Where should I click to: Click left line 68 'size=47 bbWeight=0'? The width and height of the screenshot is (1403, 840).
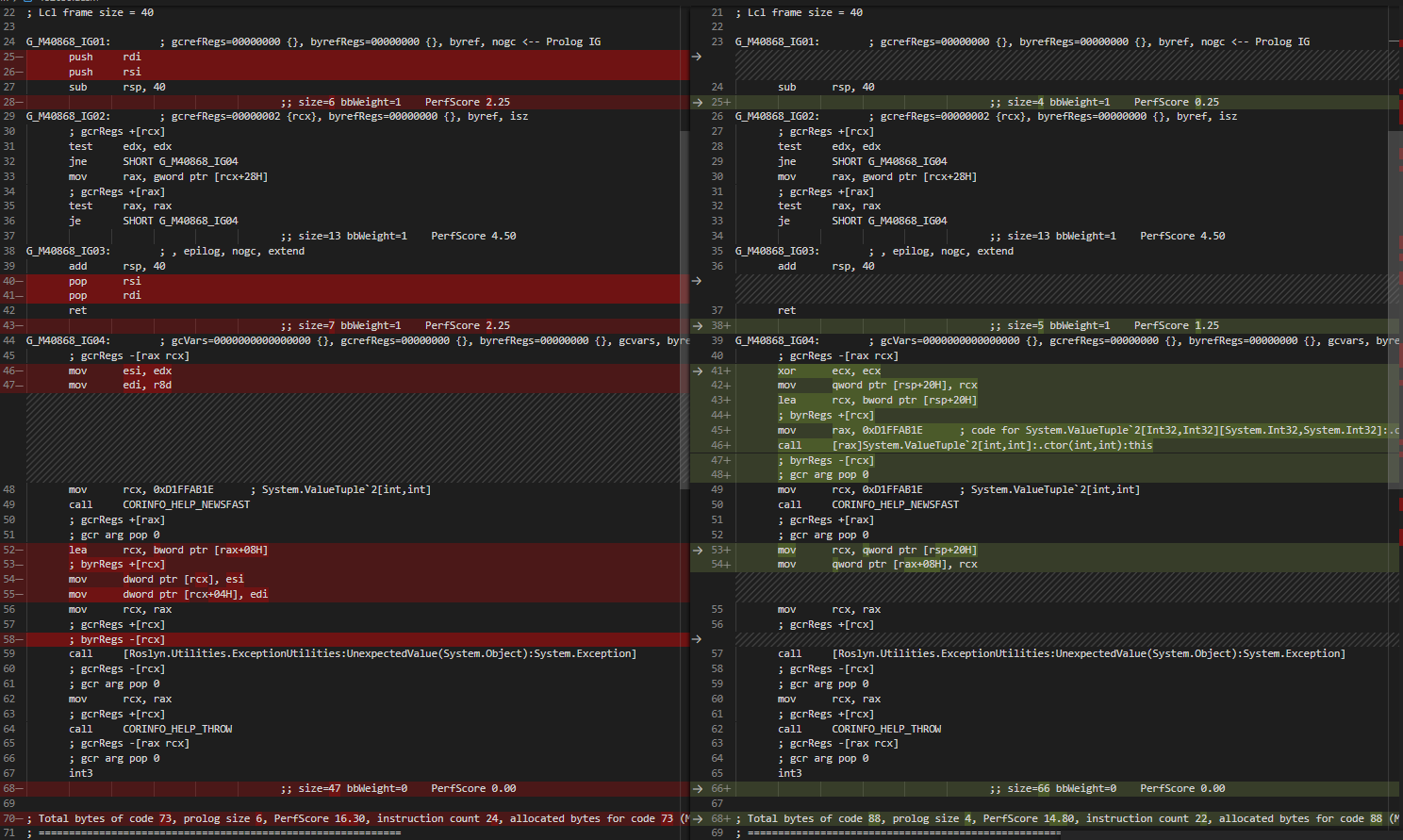[398, 788]
